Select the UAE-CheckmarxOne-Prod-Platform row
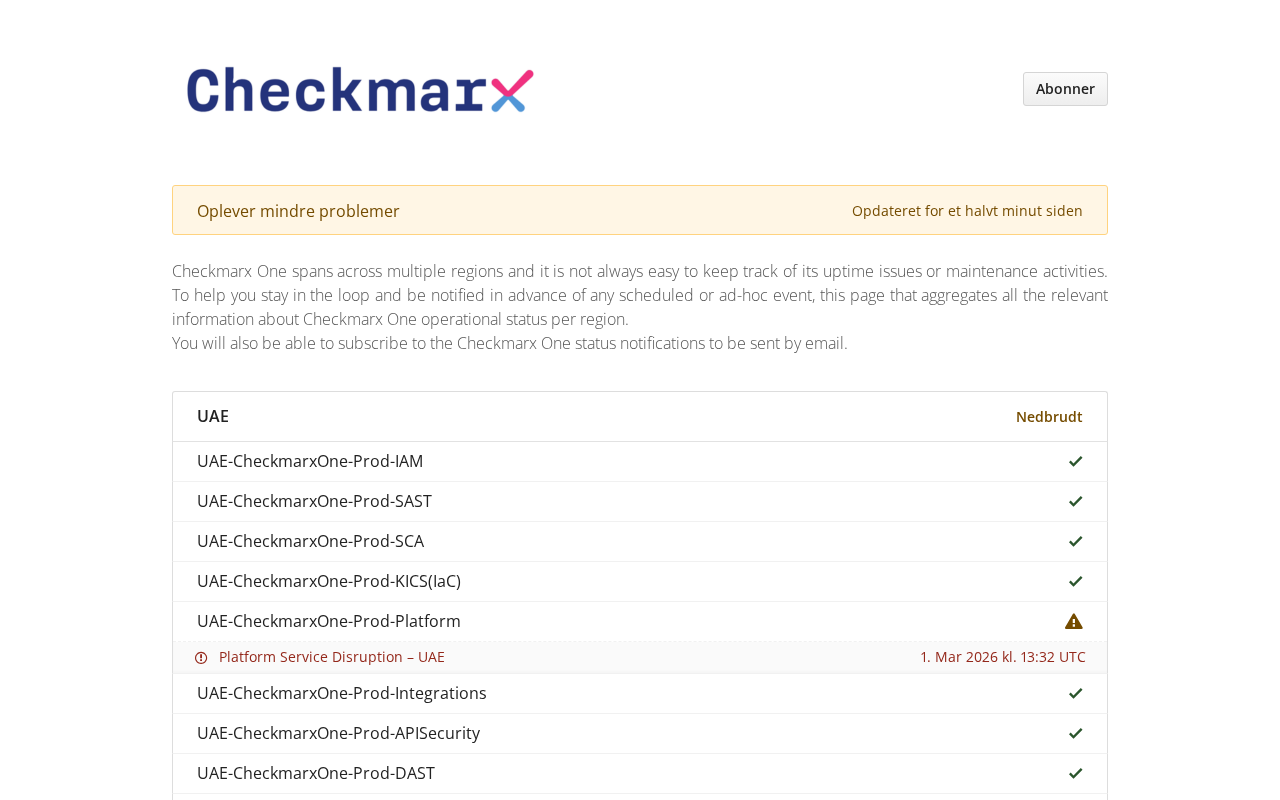Viewport: 1280px width, 800px height. (640, 621)
